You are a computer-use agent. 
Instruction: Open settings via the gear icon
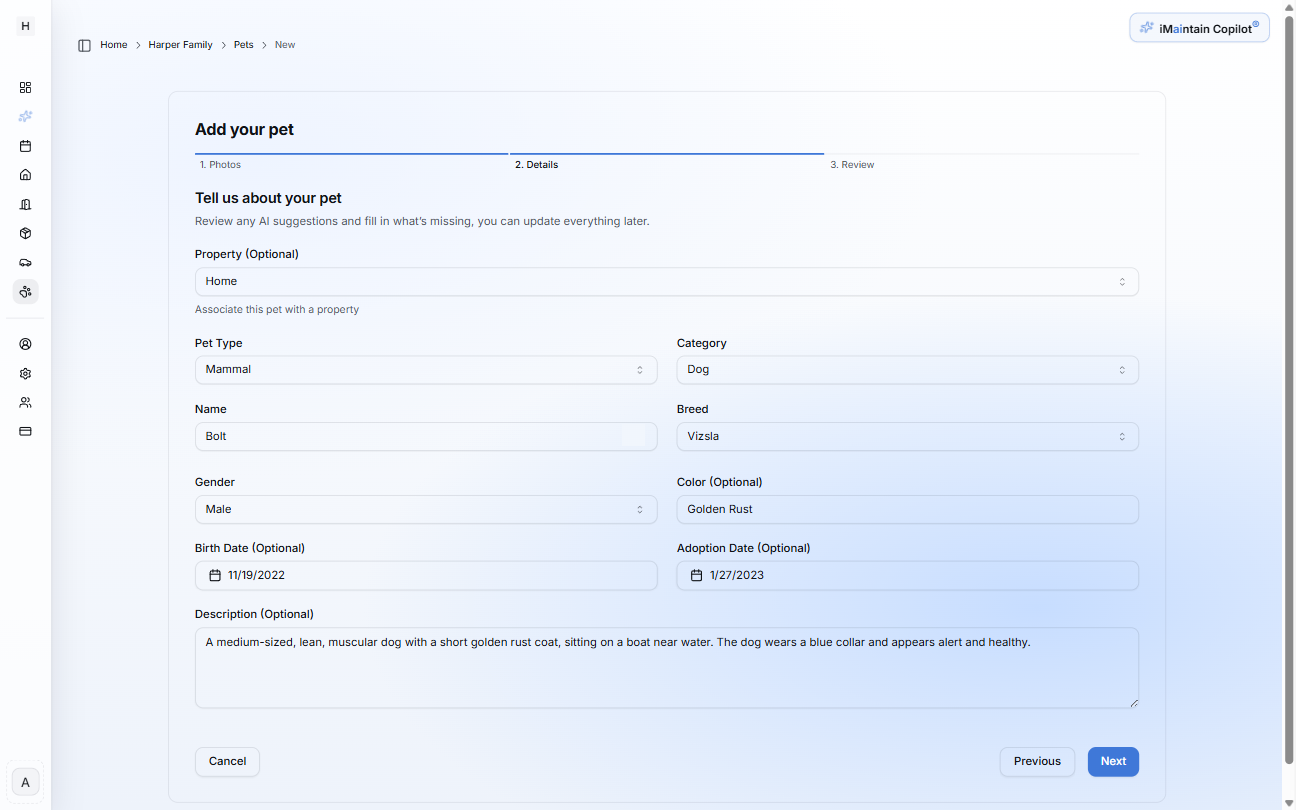coord(25,372)
